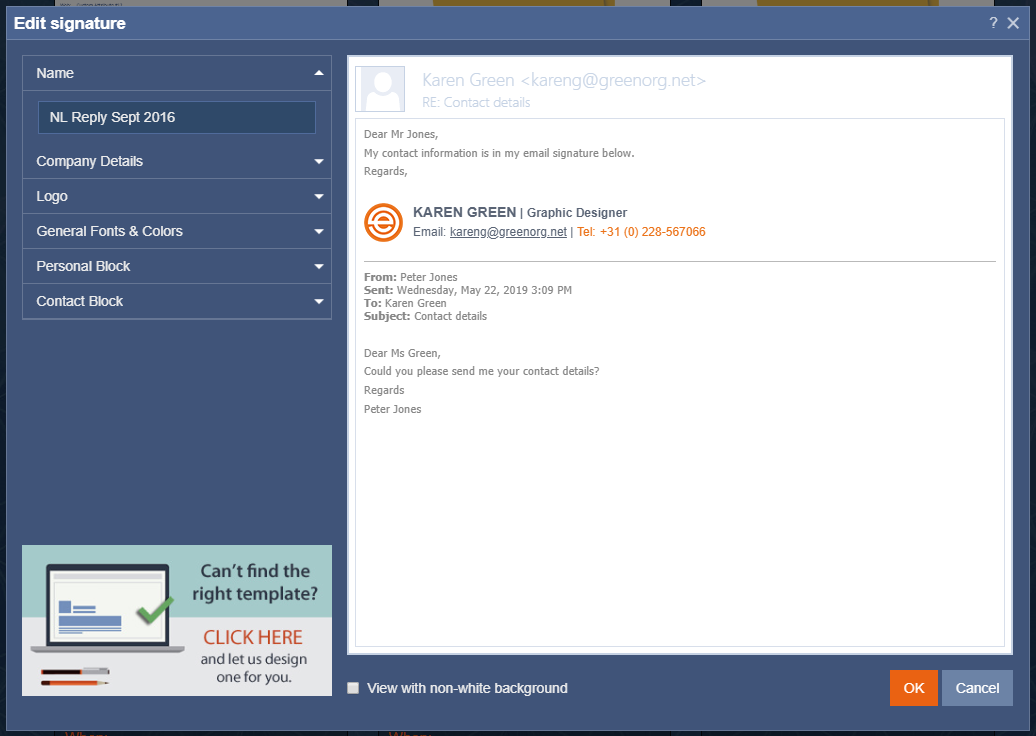
Task: Enable View with non-white background
Action: click(353, 688)
